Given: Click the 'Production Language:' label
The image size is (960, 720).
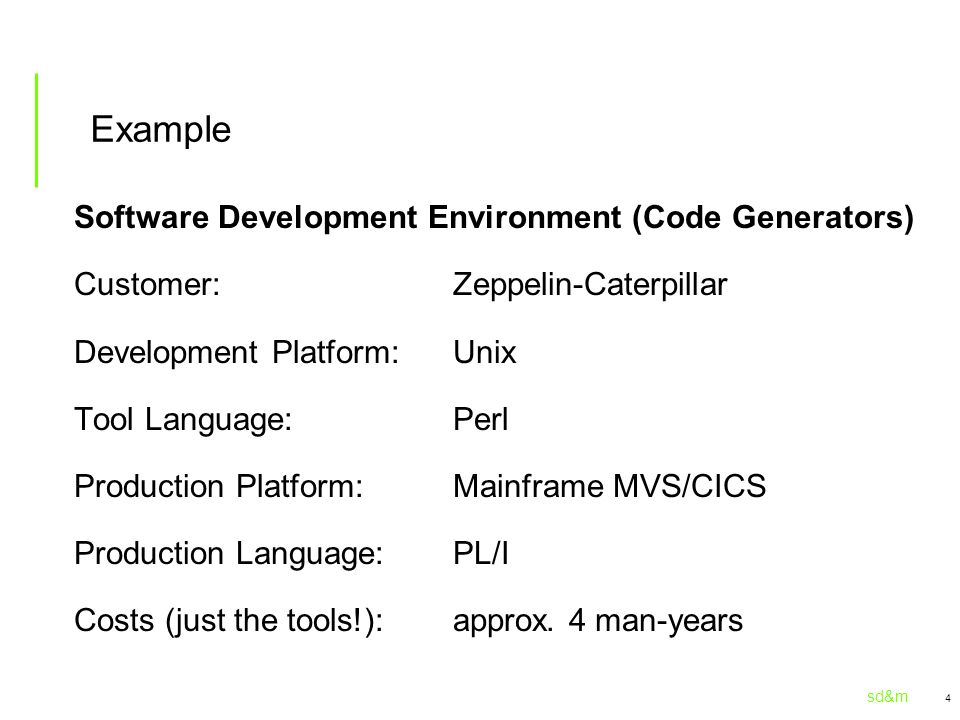Looking at the screenshot, I should pos(228,554).
